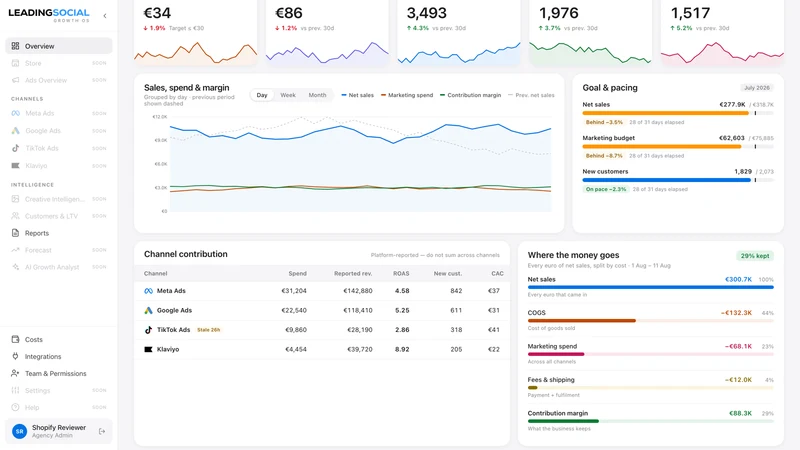
Task: Select the TikTok Ads sidebar icon
Action: 15,148
